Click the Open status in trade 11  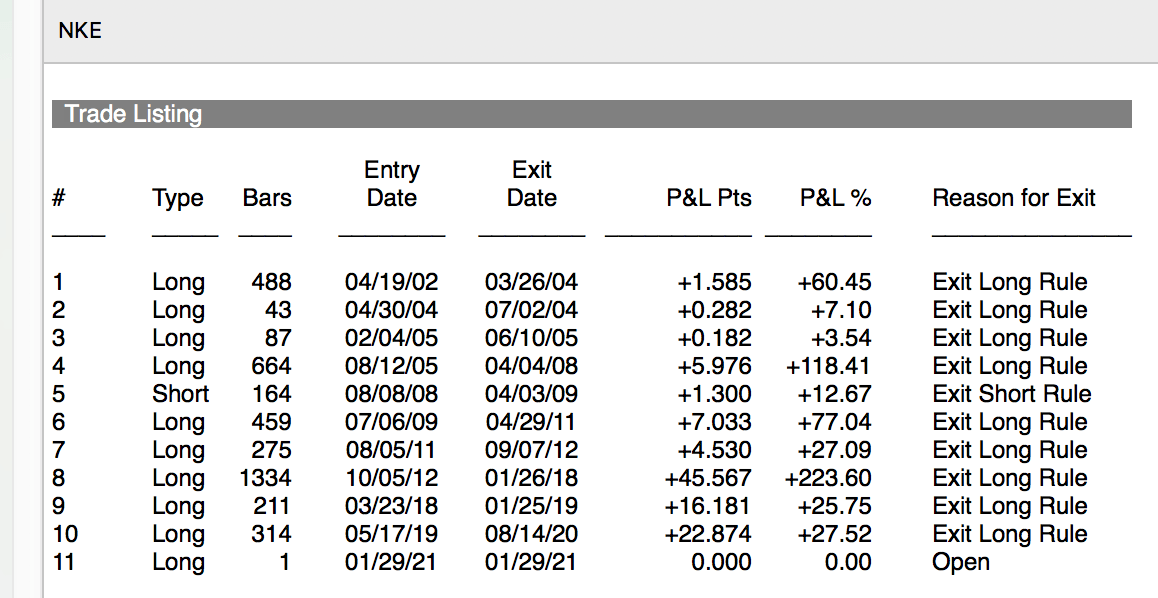[960, 563]
